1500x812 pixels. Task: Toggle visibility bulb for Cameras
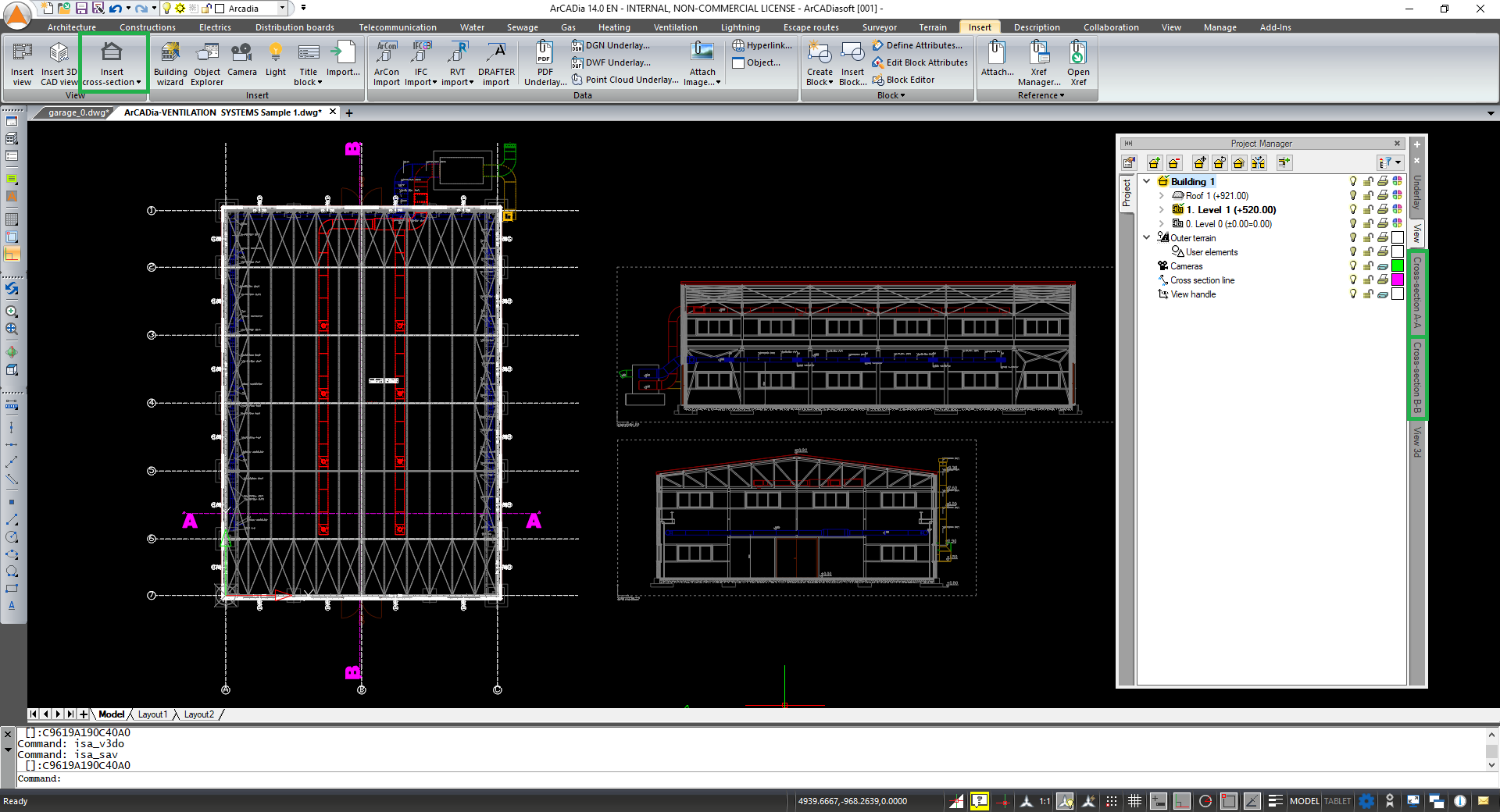pos(1353,265)
